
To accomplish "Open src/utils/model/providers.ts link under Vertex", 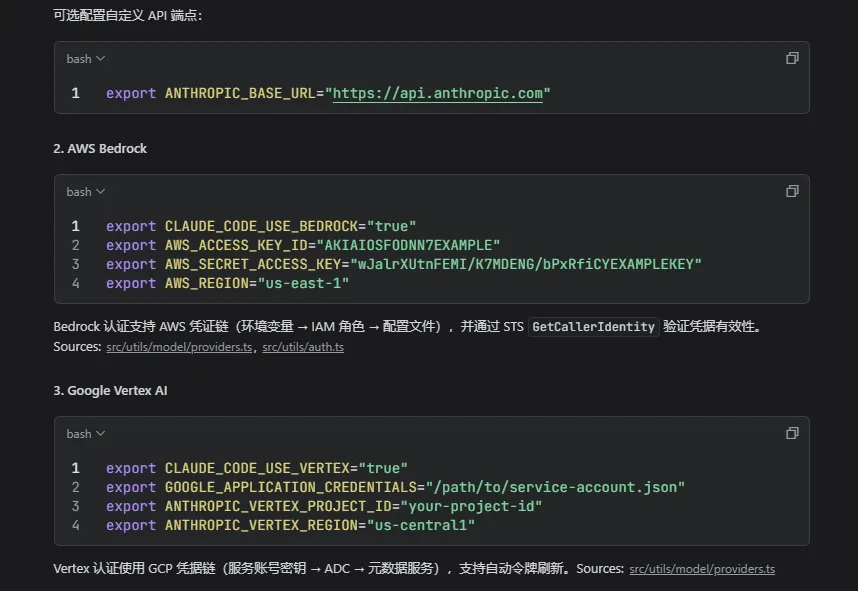I will point(702,569).
